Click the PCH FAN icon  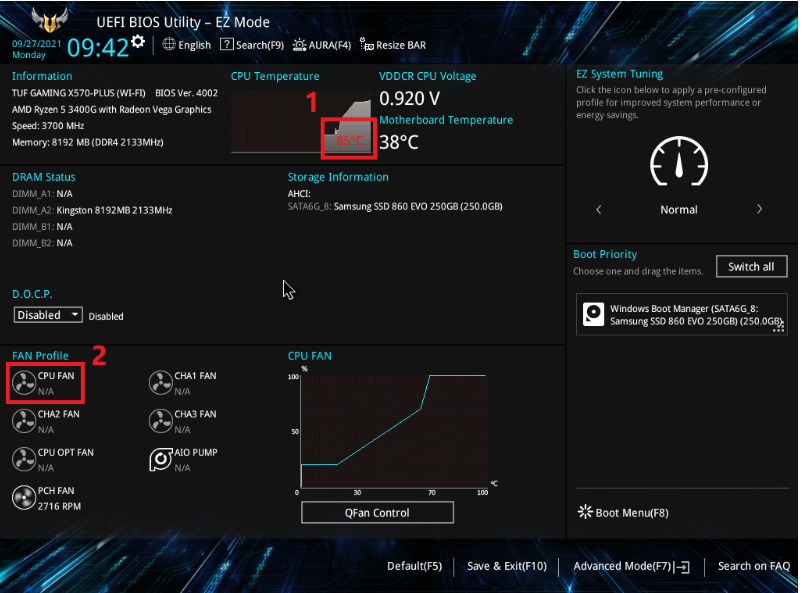(24, 498)
